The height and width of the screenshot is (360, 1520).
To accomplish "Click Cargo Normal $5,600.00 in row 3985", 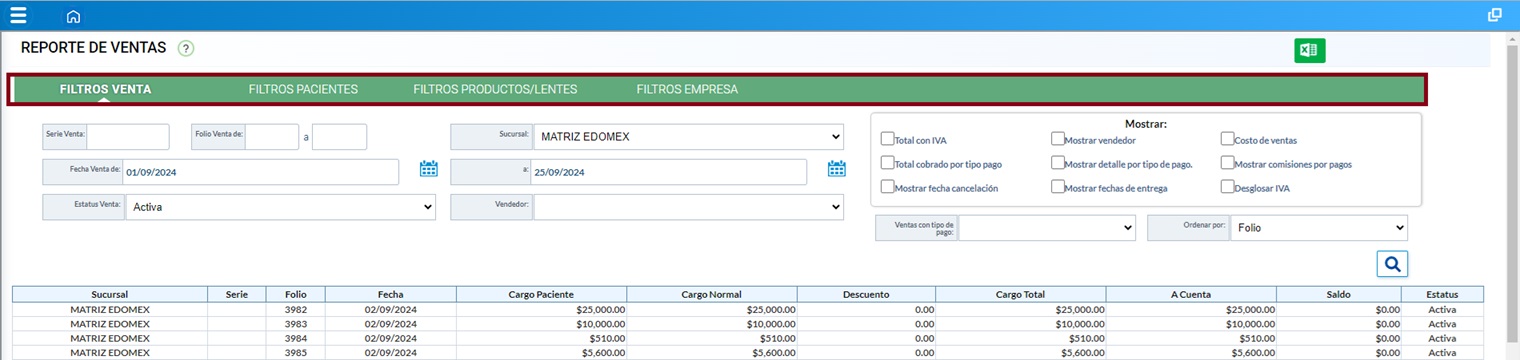I will (713, 352).
